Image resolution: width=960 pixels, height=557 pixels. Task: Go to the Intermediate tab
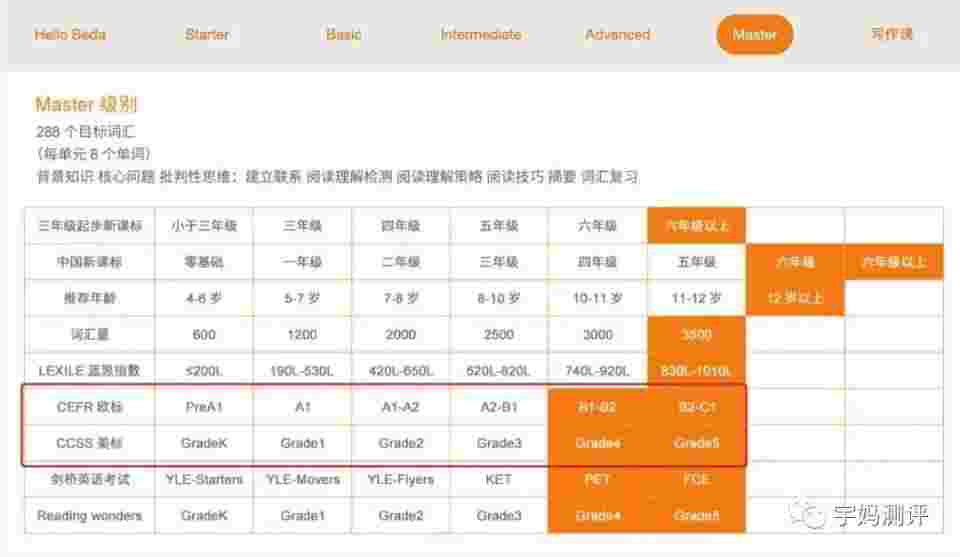pyautogui.click(x=481, y=34)
